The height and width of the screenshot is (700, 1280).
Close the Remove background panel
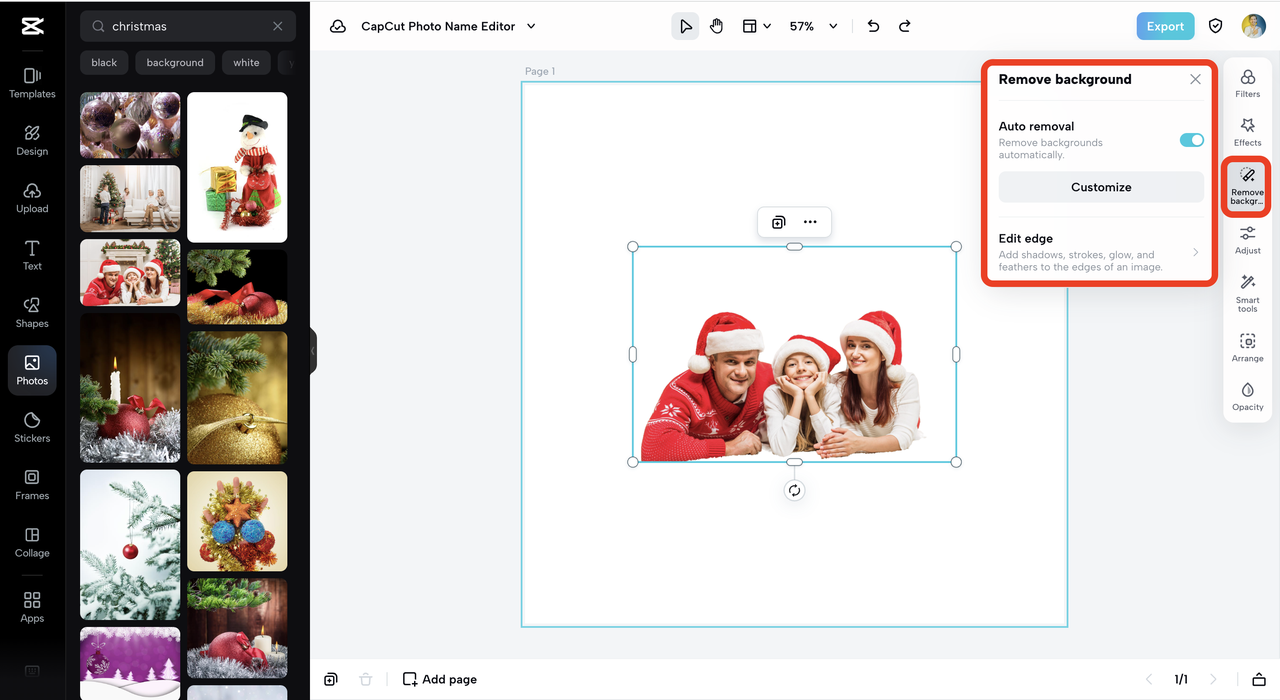point(1195,79)
